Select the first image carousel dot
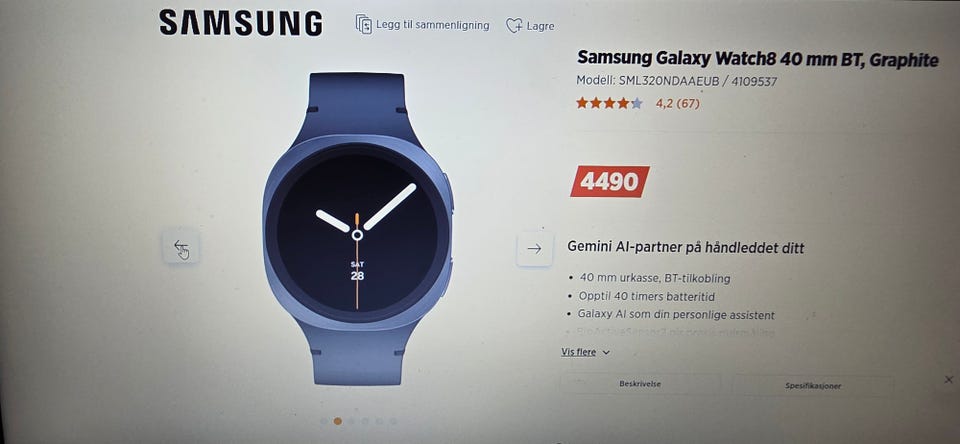960x444 pixels. point(324,421)
